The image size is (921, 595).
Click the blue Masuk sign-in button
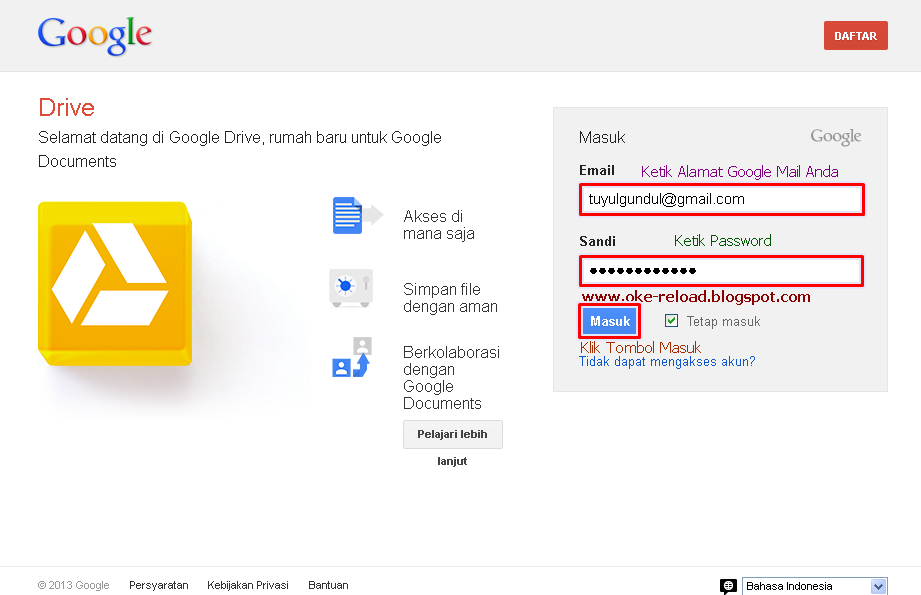[x=610, y=321]
